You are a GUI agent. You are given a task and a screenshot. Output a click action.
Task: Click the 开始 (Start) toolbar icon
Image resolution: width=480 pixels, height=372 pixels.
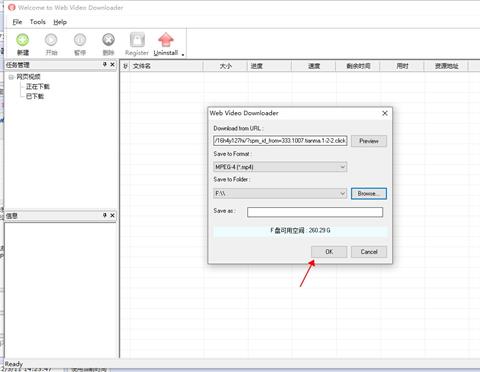point(51,40)
